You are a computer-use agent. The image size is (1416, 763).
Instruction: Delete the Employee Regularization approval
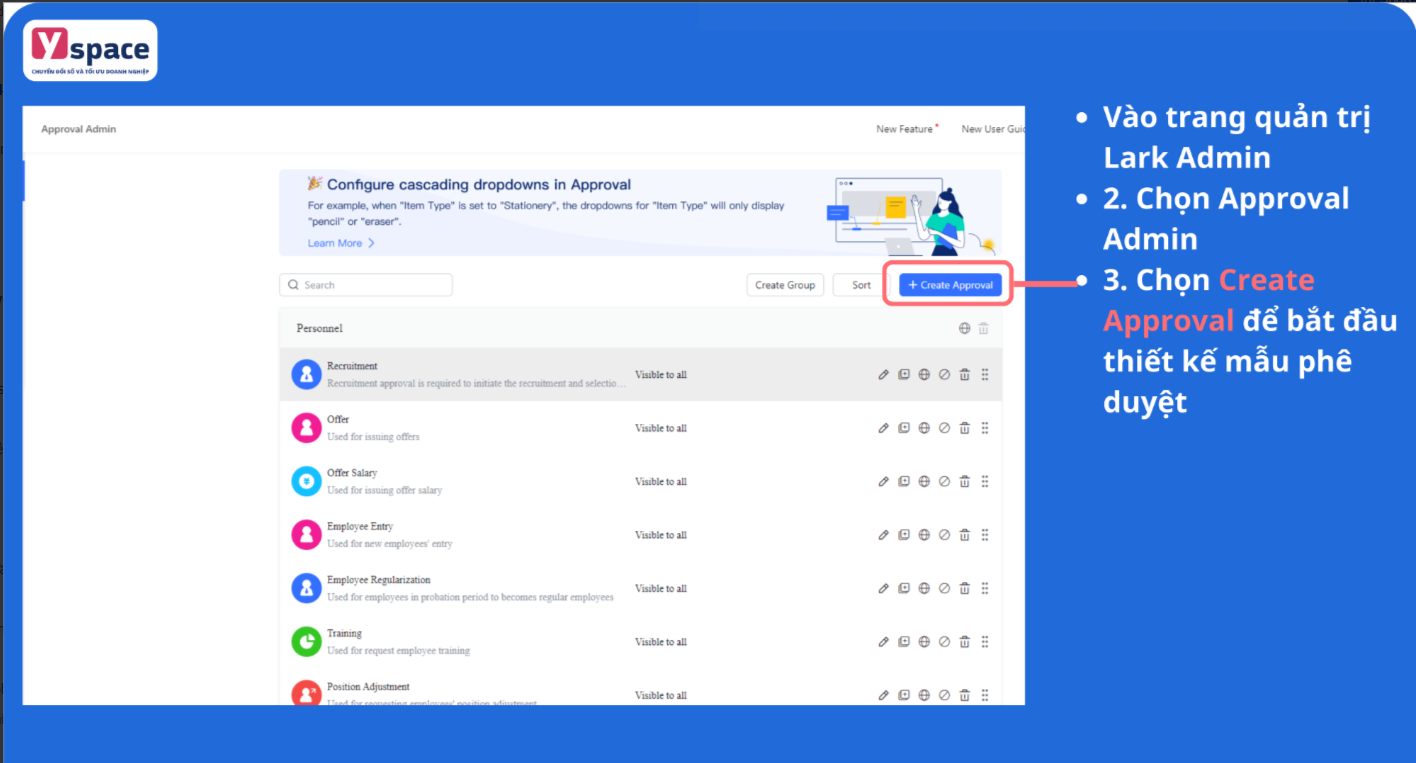pos(965,589)
